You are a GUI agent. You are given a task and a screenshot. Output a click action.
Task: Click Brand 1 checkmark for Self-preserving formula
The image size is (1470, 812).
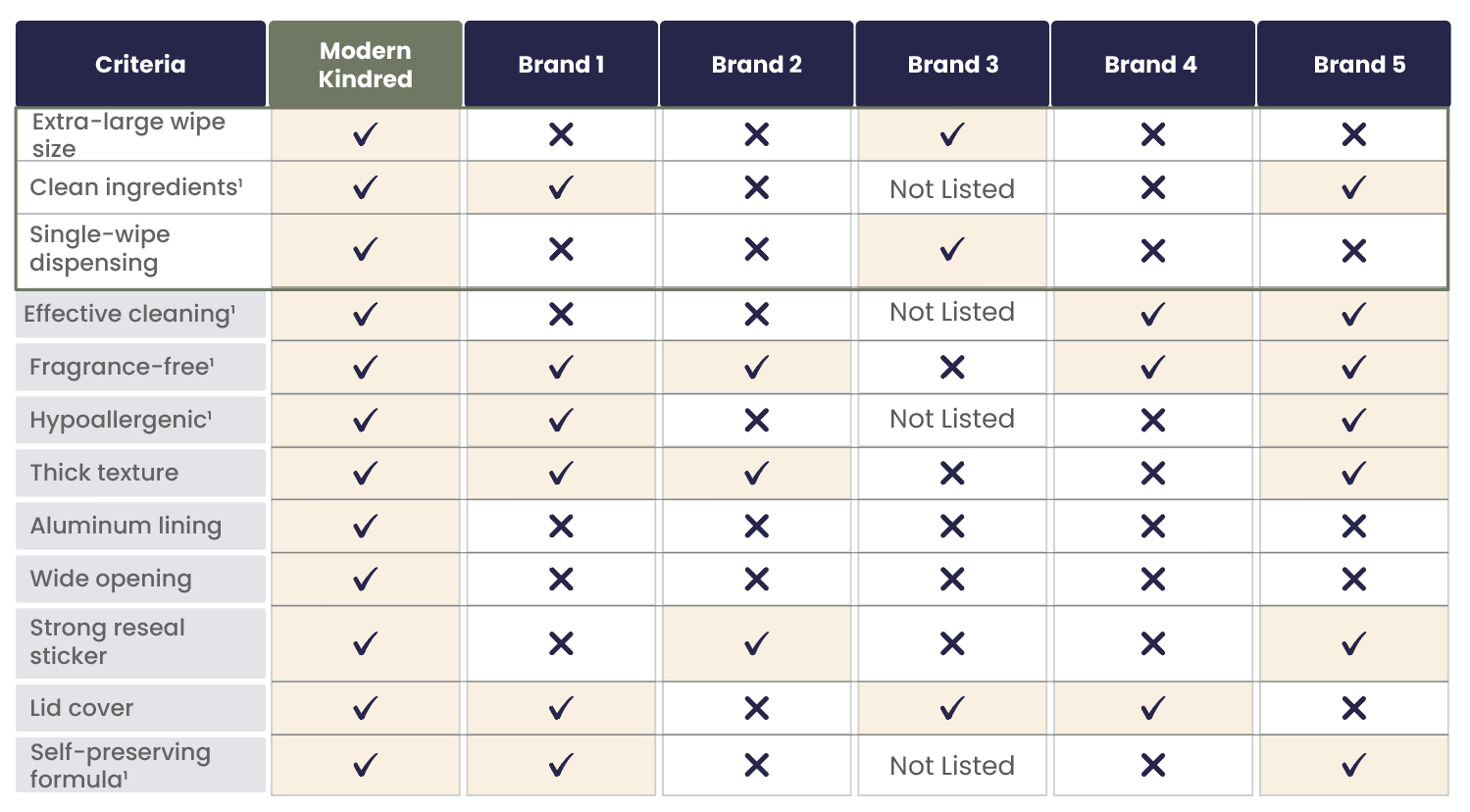click(561, 765)
